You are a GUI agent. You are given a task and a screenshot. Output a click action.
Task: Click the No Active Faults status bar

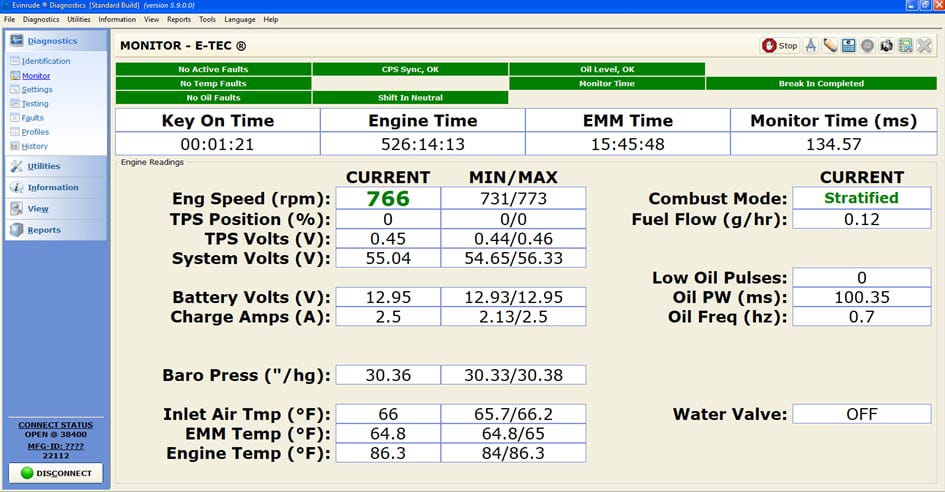[213, 69]
